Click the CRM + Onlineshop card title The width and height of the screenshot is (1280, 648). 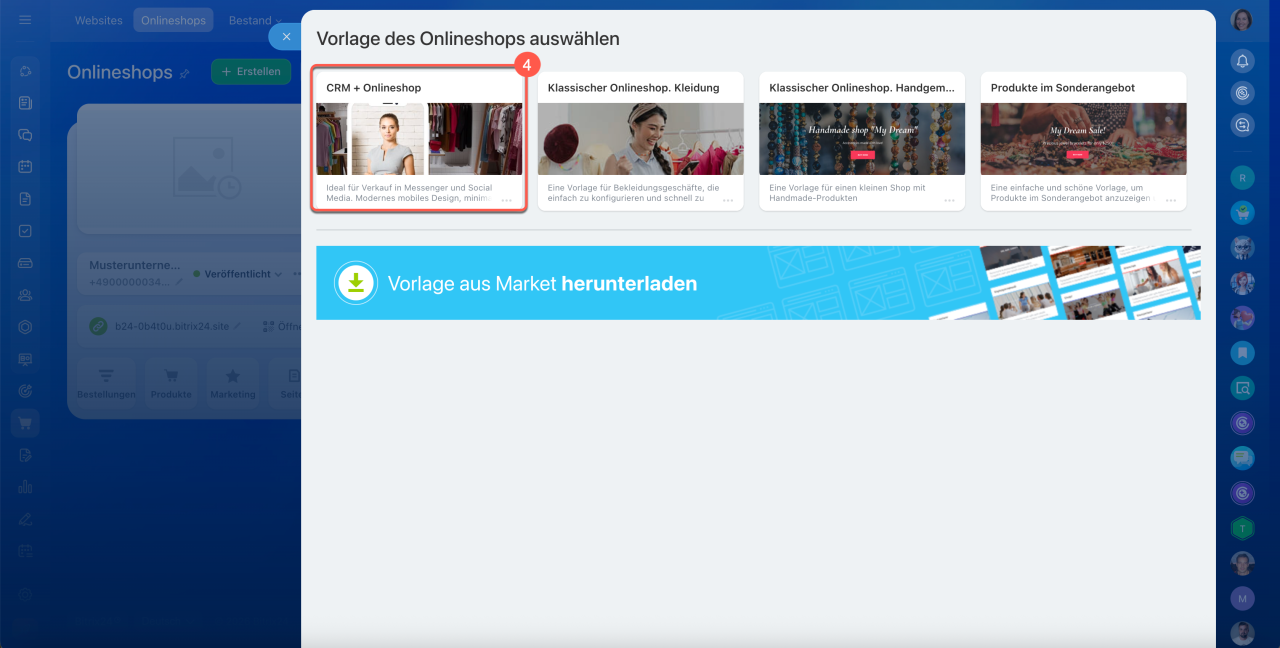pos(374,88)
